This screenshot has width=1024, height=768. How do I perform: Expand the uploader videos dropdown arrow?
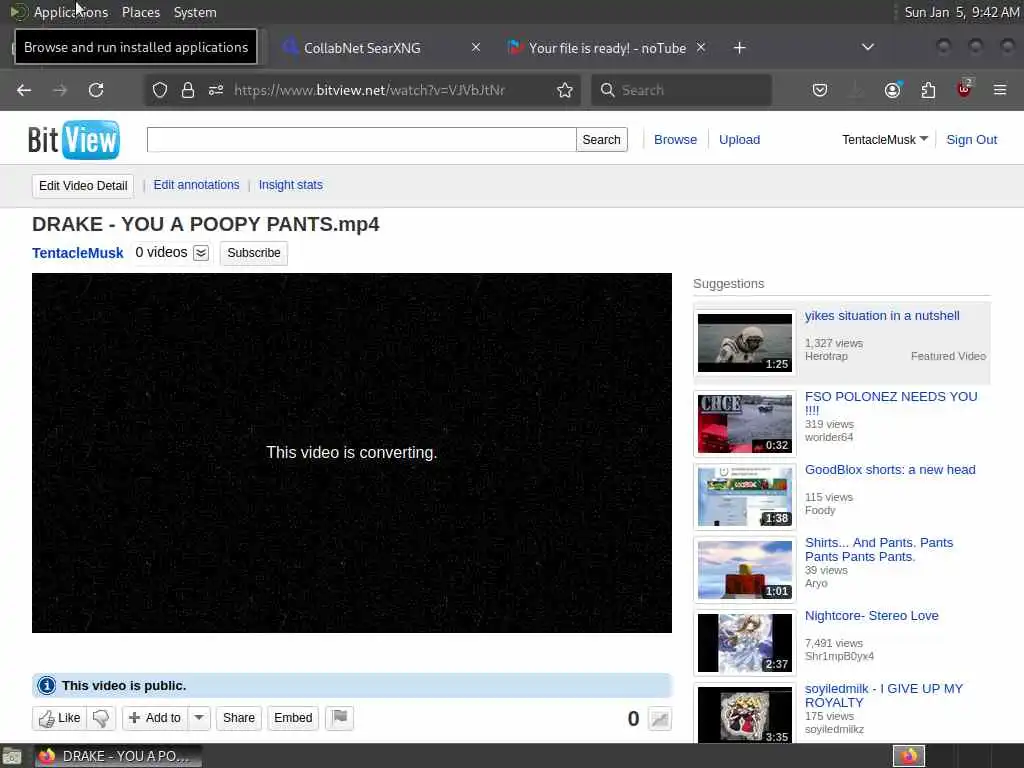pyautogui.click(x=201, y=253)
